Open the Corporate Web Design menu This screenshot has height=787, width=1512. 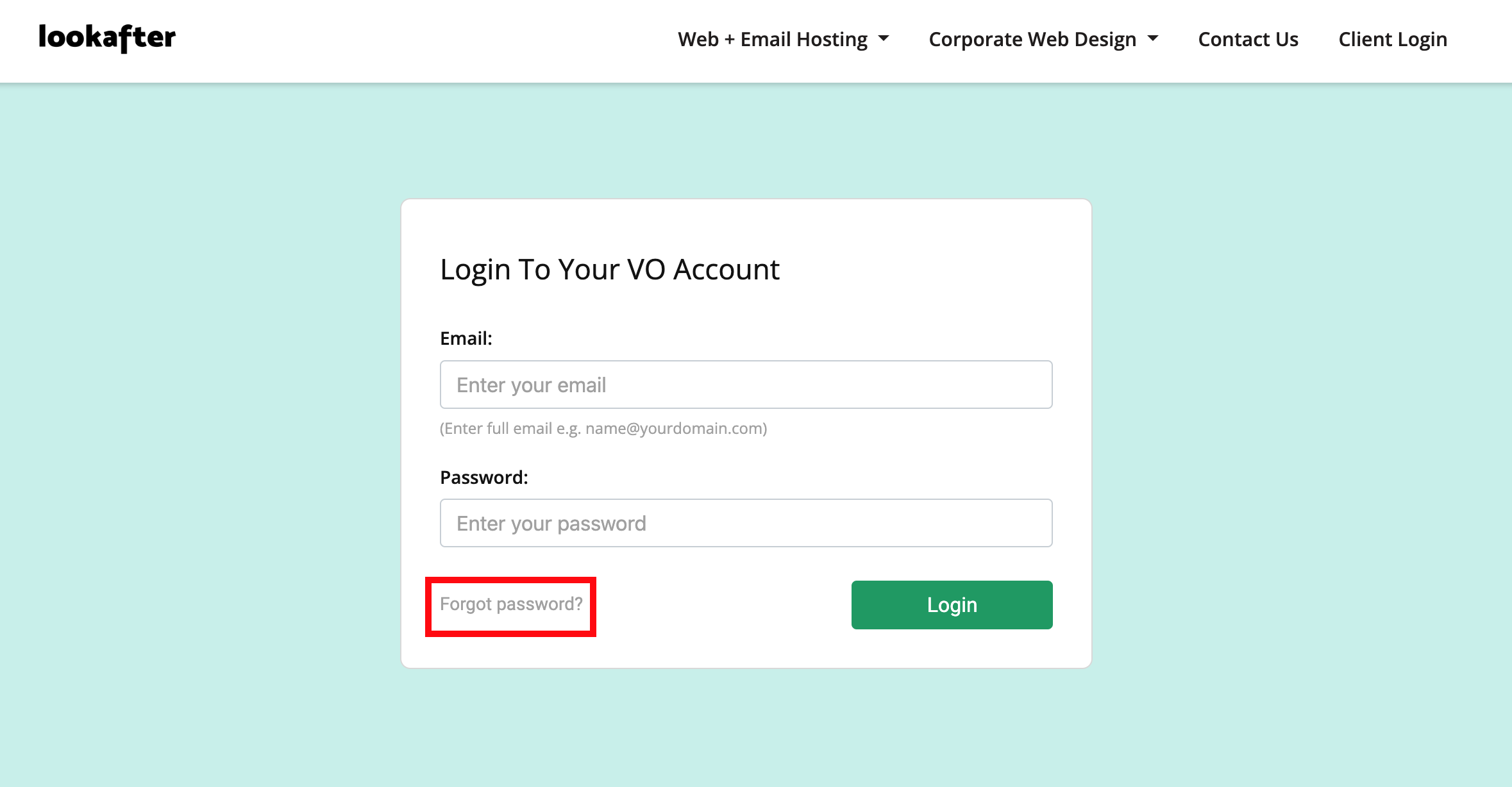[x=1032, y=40]
